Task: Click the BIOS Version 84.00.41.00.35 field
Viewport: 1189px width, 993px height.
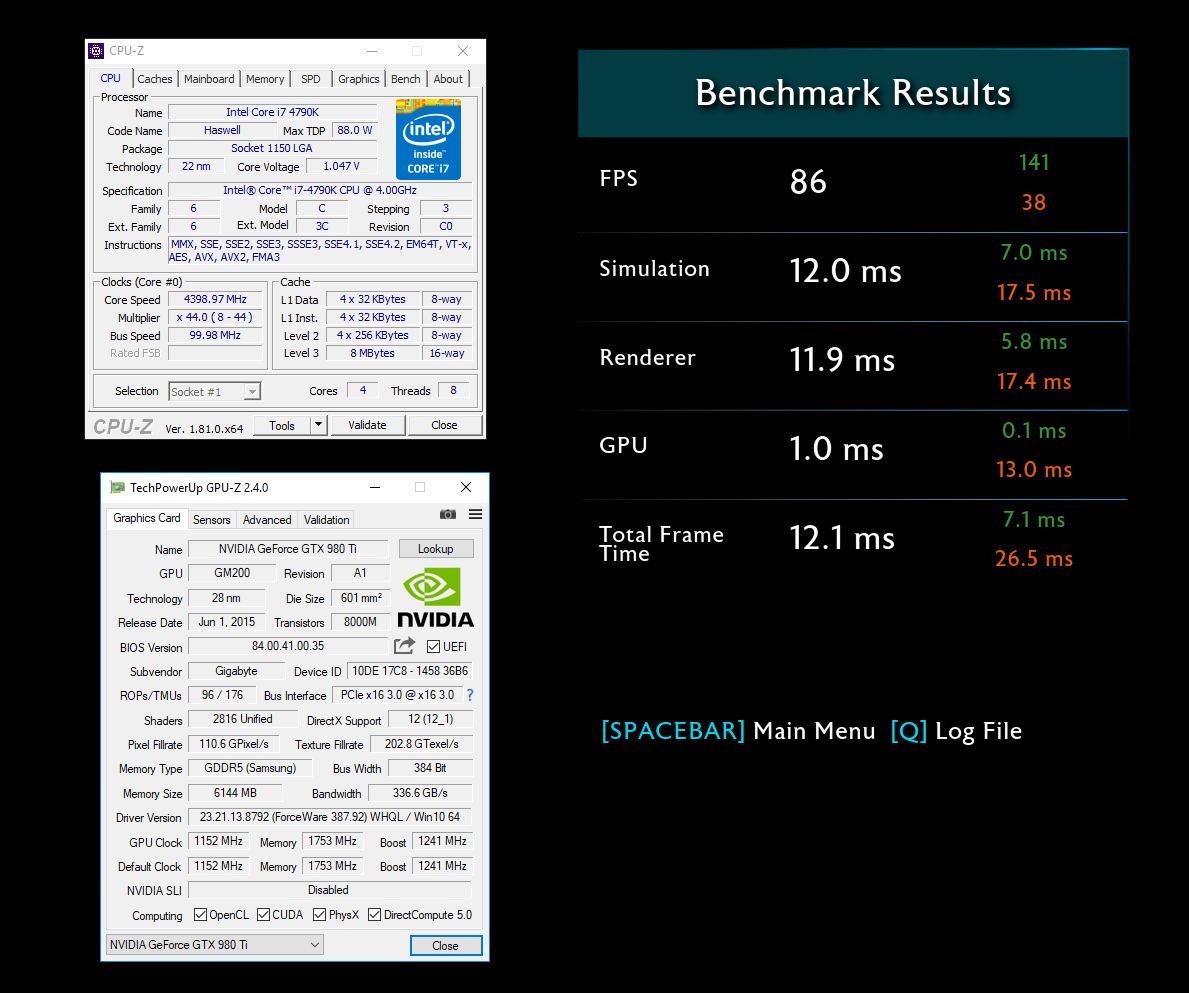Action: pyautogui.click(x=288, y=646)
